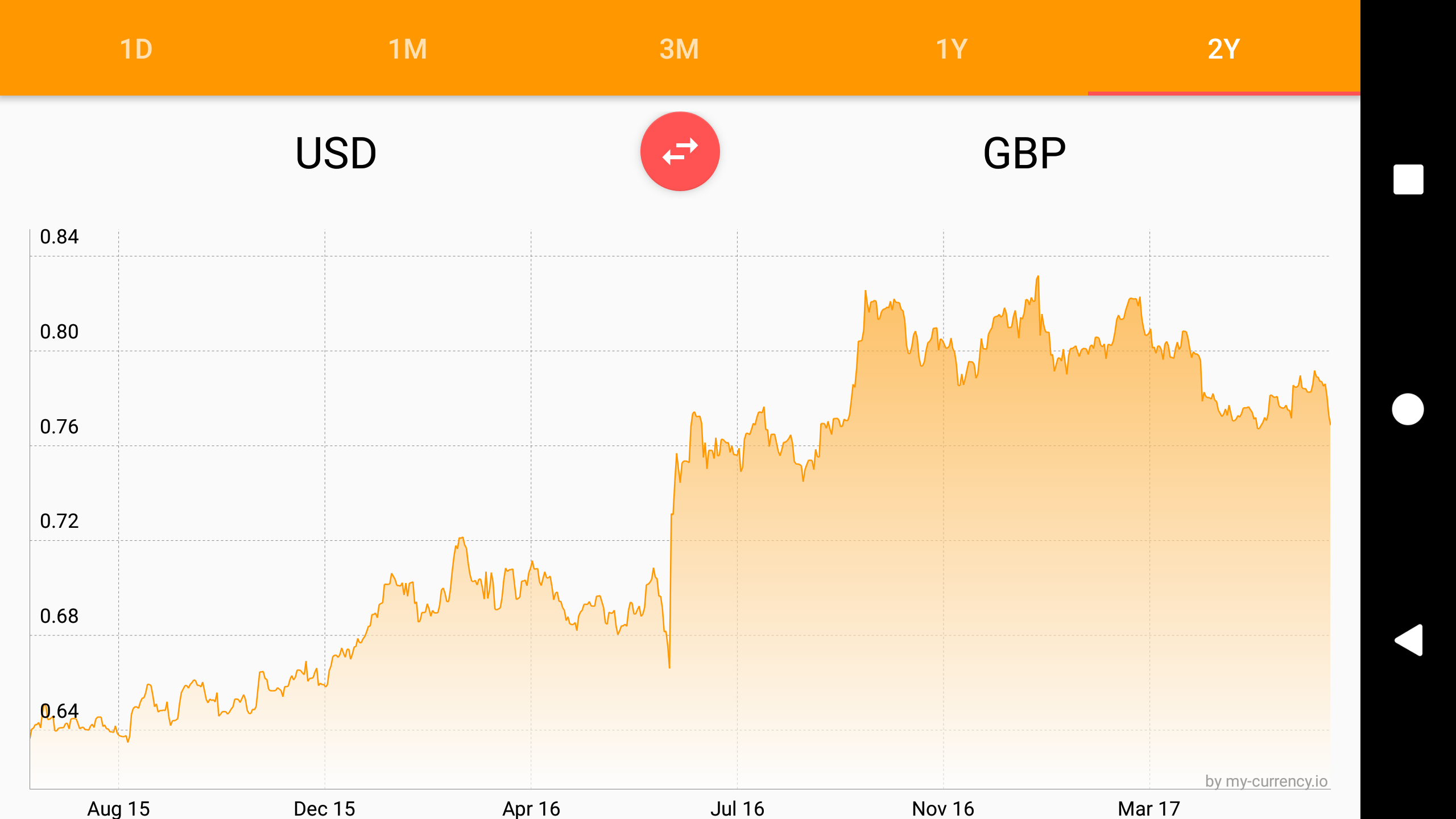1456x819 pixels.
Task: Tap the Aug 15 date axis label
Action: [x=118, y=808]
